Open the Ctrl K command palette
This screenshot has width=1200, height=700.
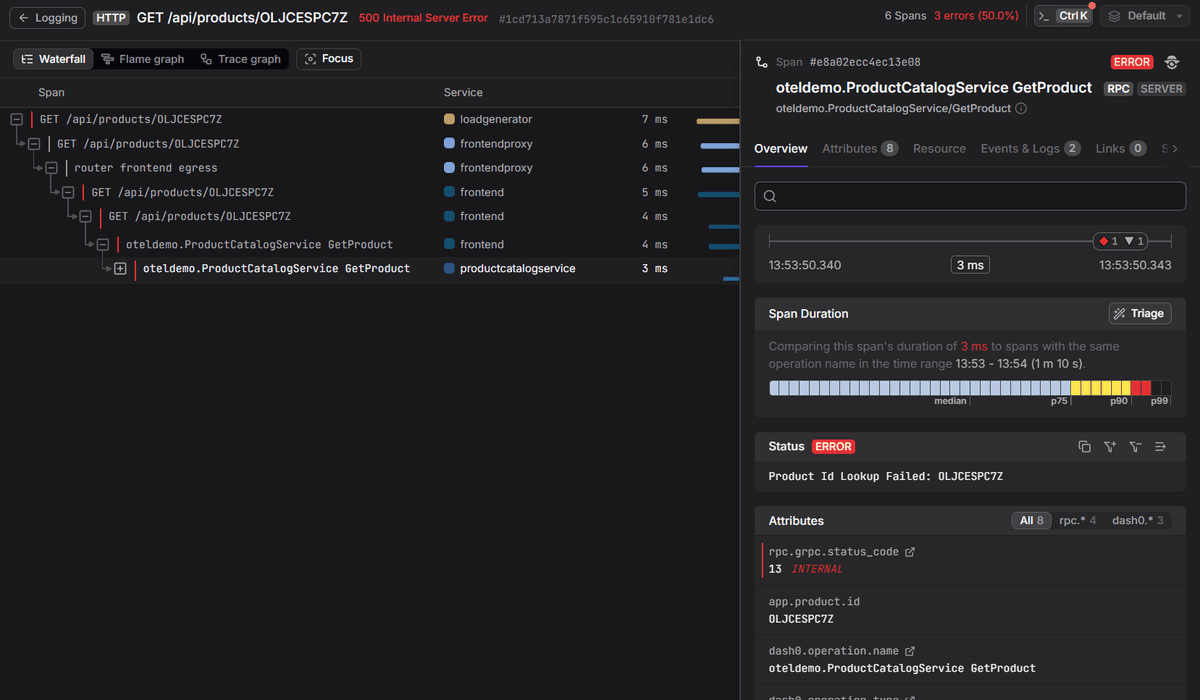(x=1062, y=16)
